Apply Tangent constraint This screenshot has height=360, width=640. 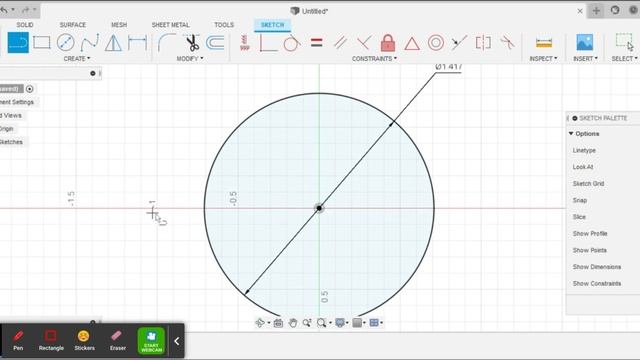pos(291,43)
